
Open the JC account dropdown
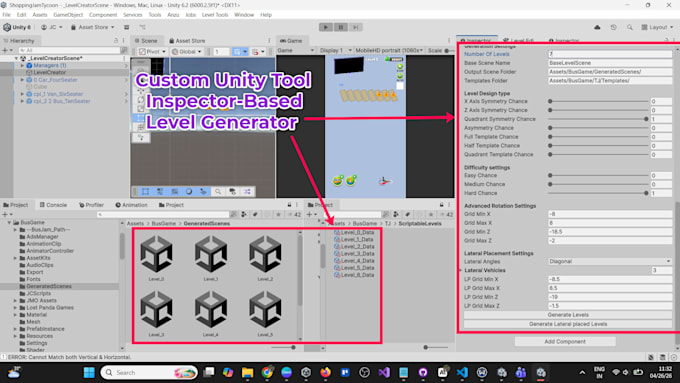coord(52,27)
